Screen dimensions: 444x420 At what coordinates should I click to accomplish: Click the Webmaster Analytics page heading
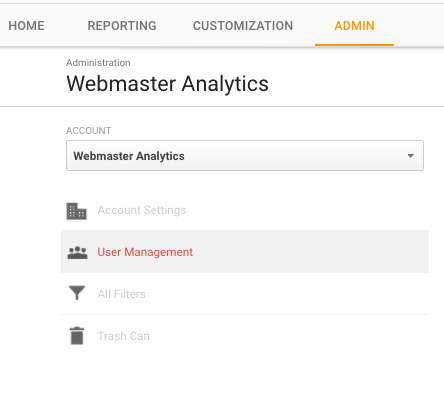click(x=167, y=84)
